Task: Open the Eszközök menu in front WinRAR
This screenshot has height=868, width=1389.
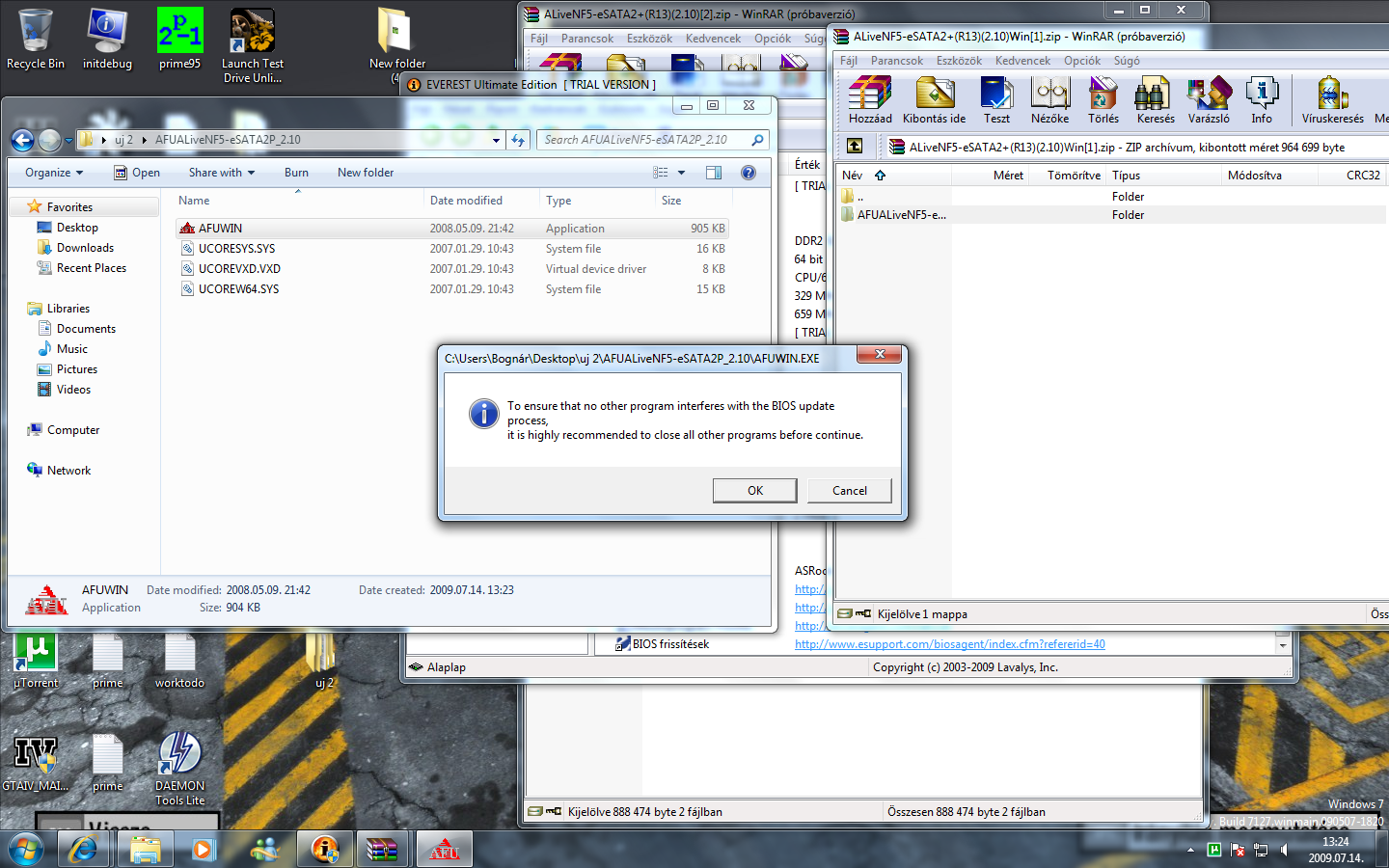Action: coord(959,60)
